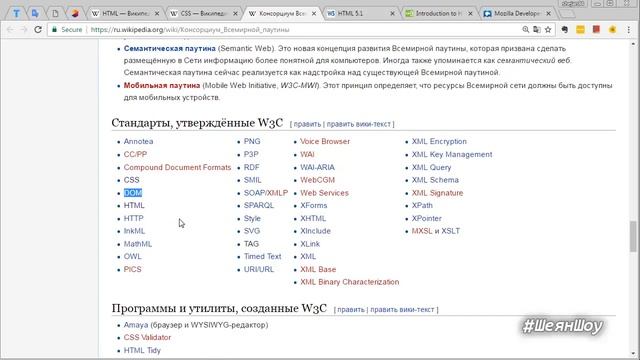
Task: Click the translate page icon in address bar
Action: pos(537,29)
